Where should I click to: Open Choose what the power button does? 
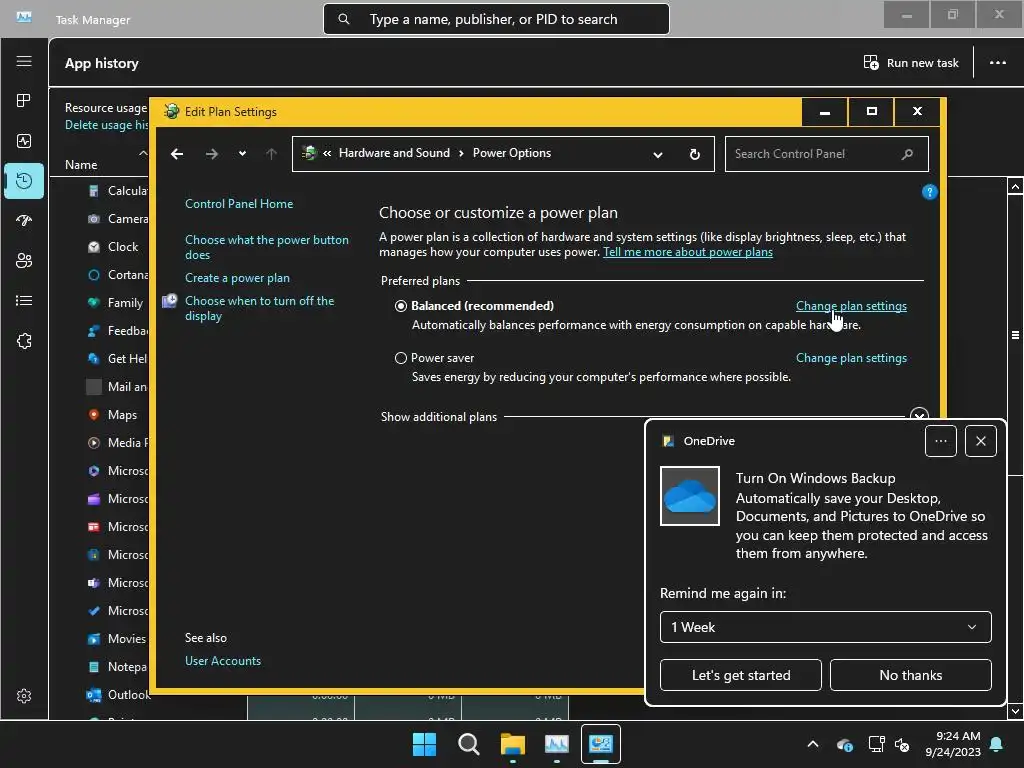266,247
